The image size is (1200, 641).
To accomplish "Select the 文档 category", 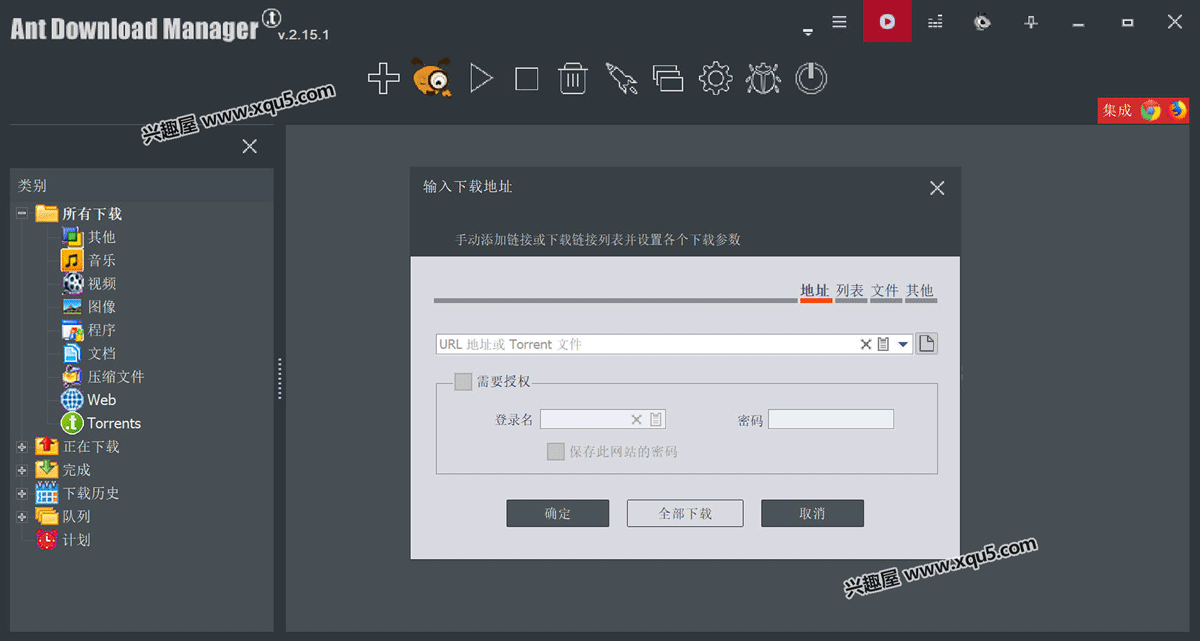I will [101, 353].
